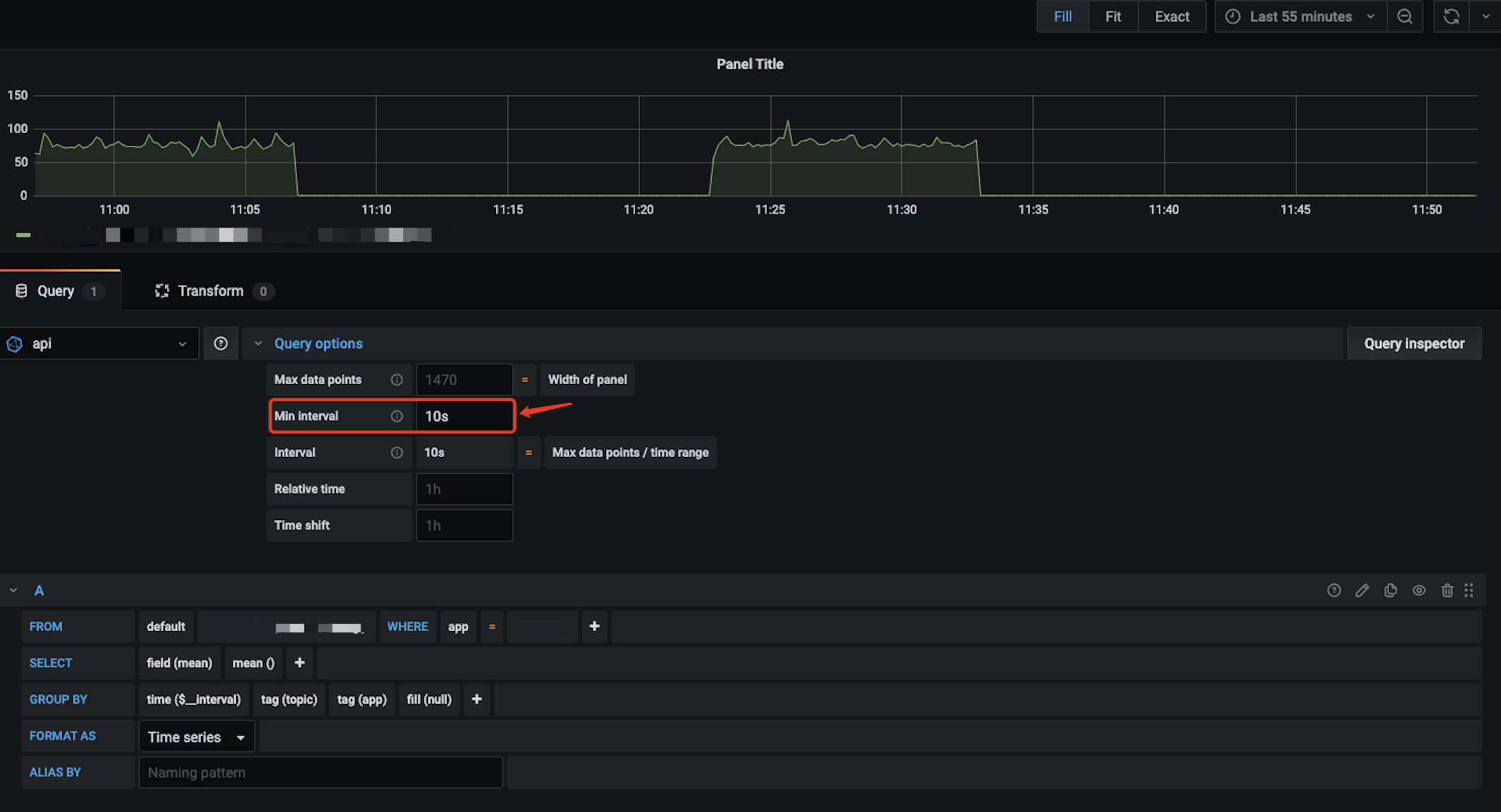Click the delete query icon for query A
The width and height of the screenshot is (1501, 812).
(1448, 589)
